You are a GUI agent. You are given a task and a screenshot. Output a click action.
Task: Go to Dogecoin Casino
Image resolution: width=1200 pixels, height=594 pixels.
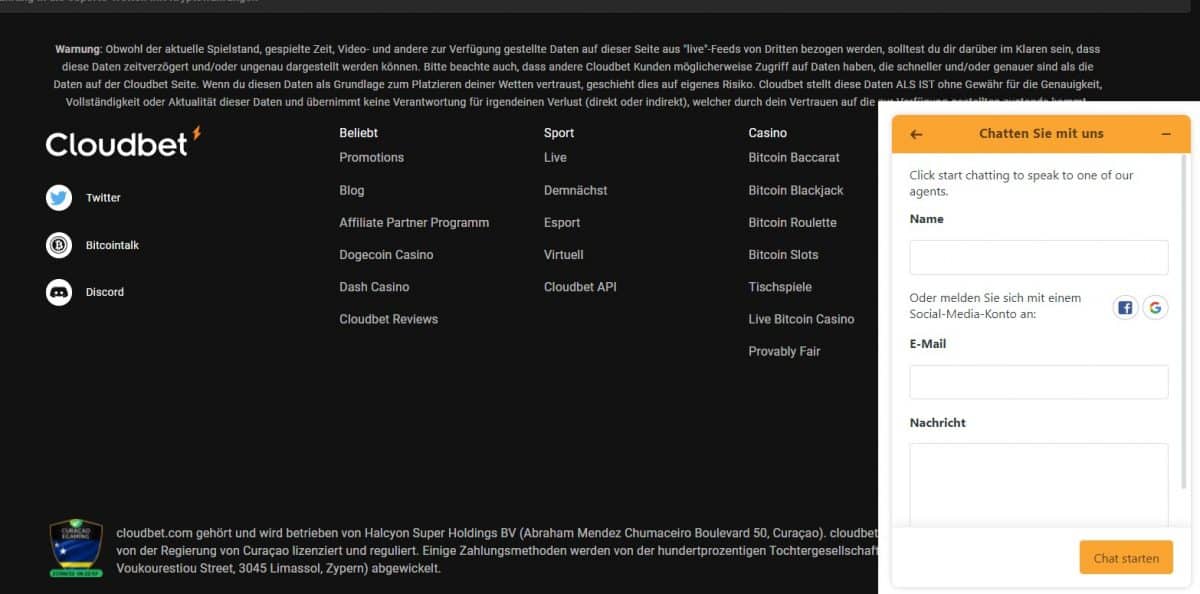click(x=386, y=255)
